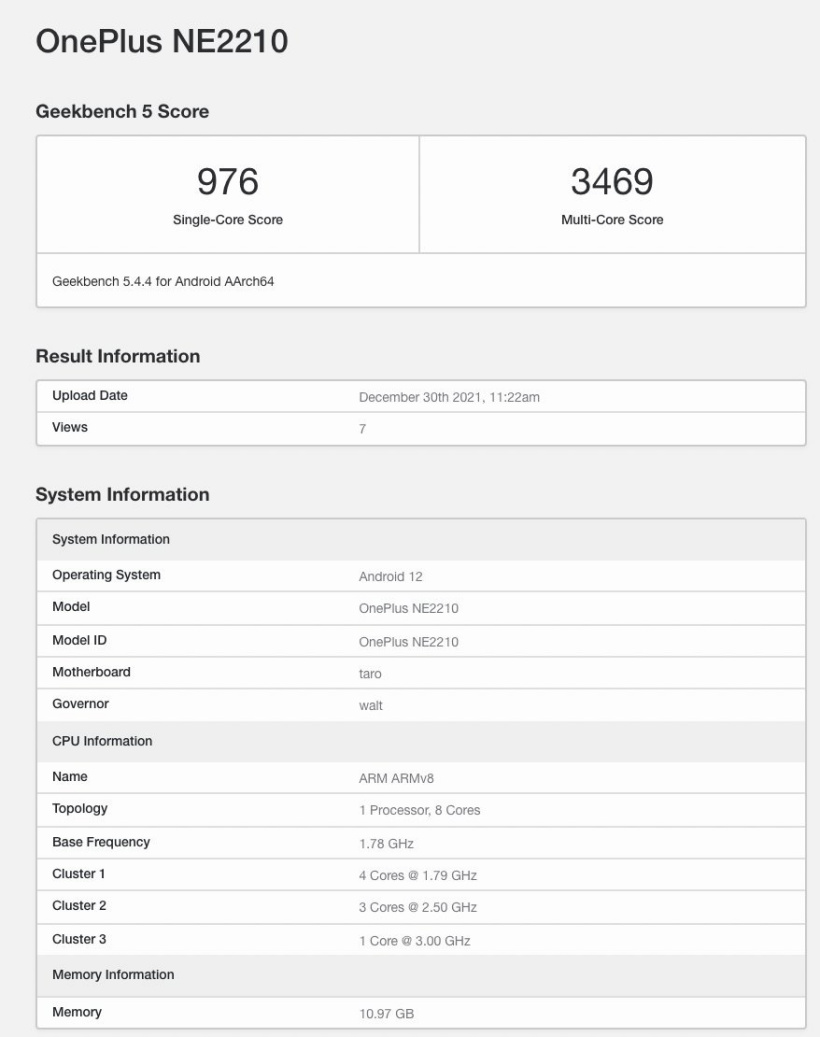Select the CPU Name ARM ARMv8 entry
This screenshot has width=820, height=1037.
tap(392, 776)
